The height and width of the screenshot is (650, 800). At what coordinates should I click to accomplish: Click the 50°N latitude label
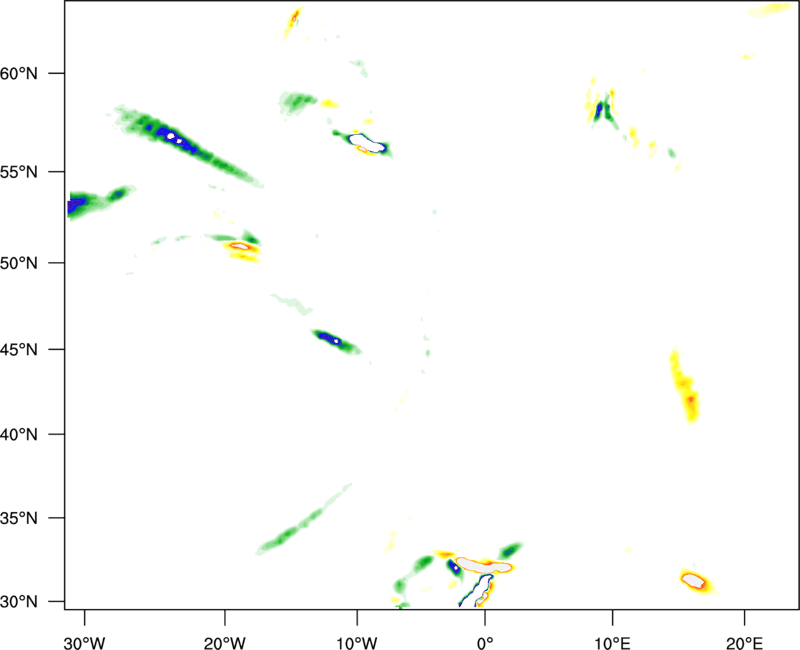(x=19, y=263)
